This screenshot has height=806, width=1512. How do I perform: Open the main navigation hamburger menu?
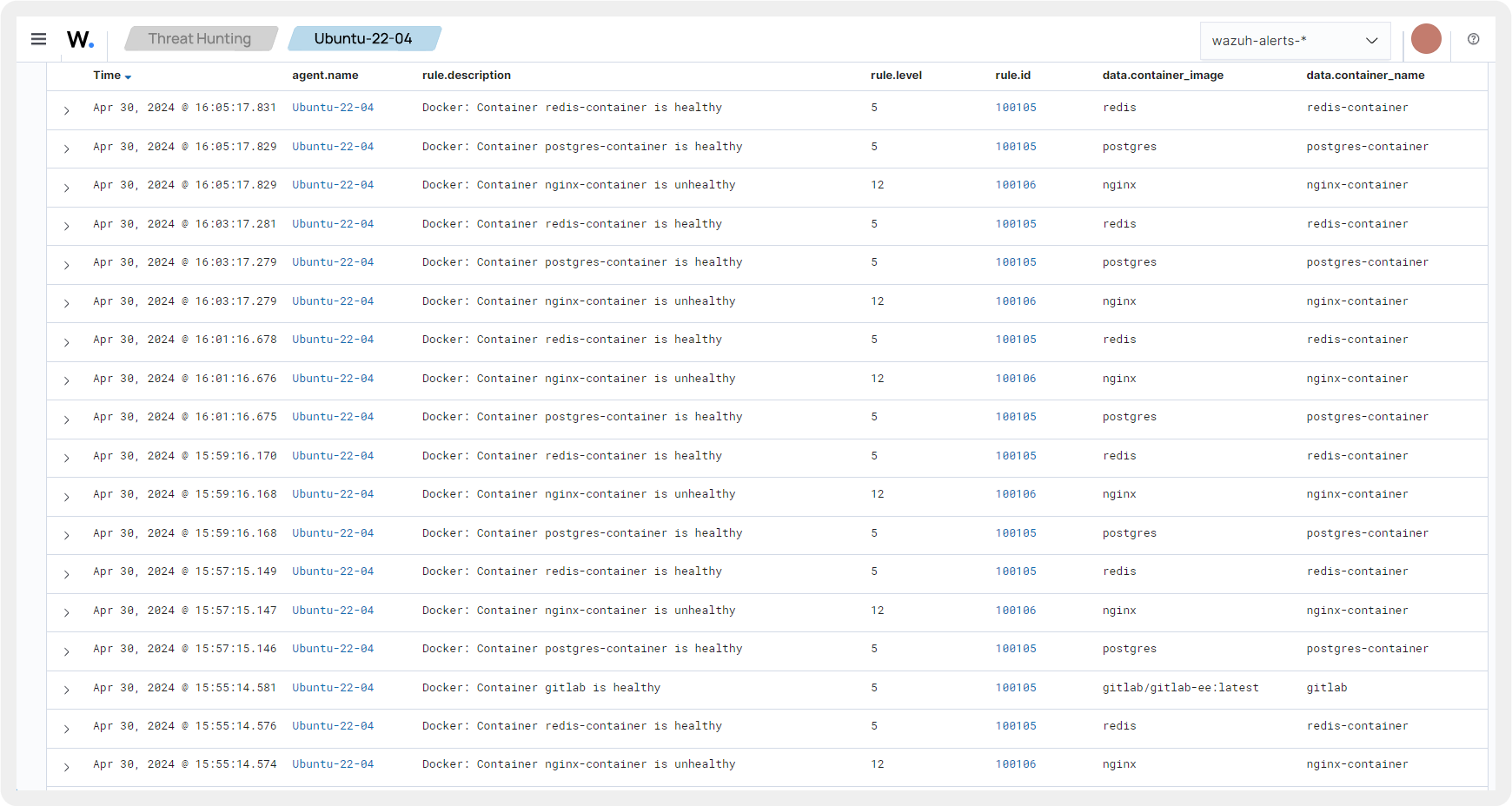[x=38, y=39]
